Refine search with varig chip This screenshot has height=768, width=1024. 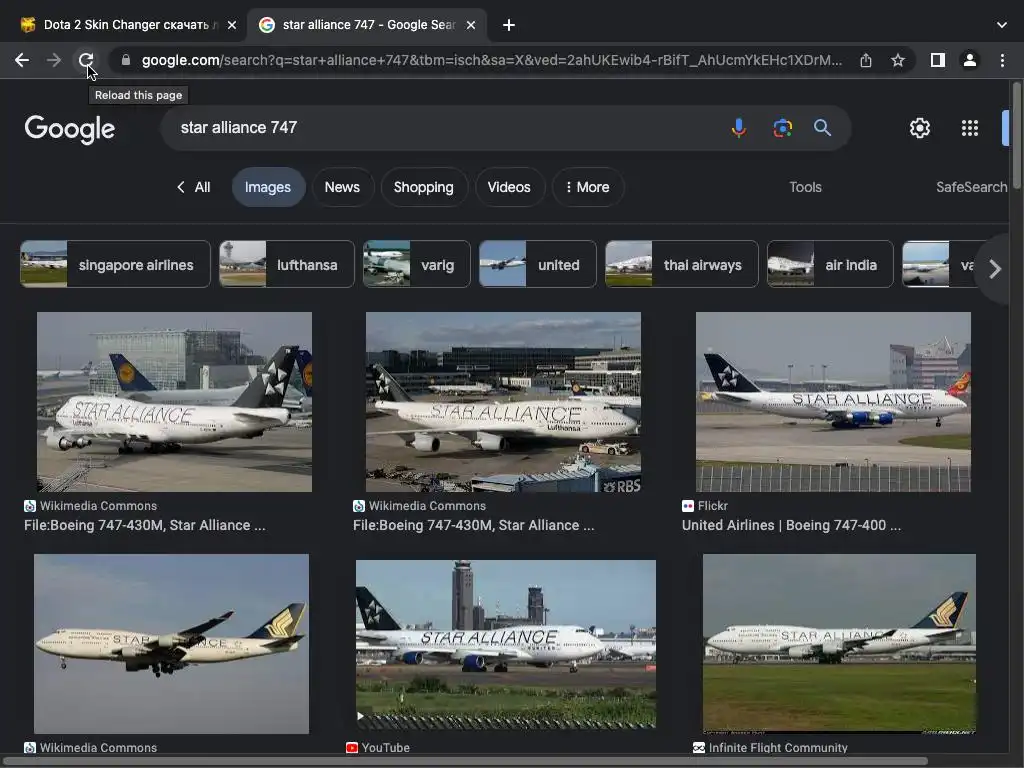pyautogui.click(x=417, y=264)
